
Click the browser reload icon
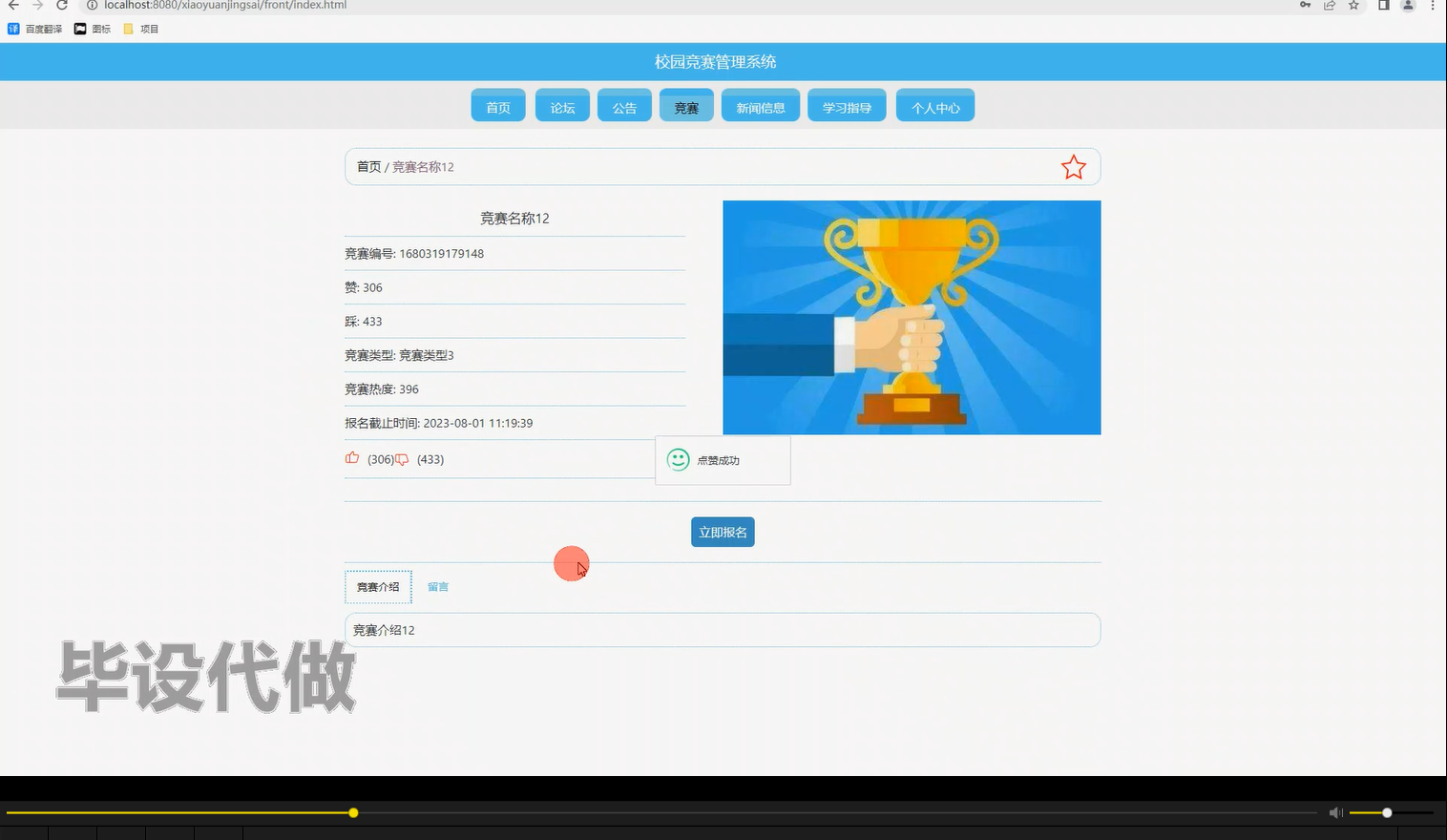62,6
